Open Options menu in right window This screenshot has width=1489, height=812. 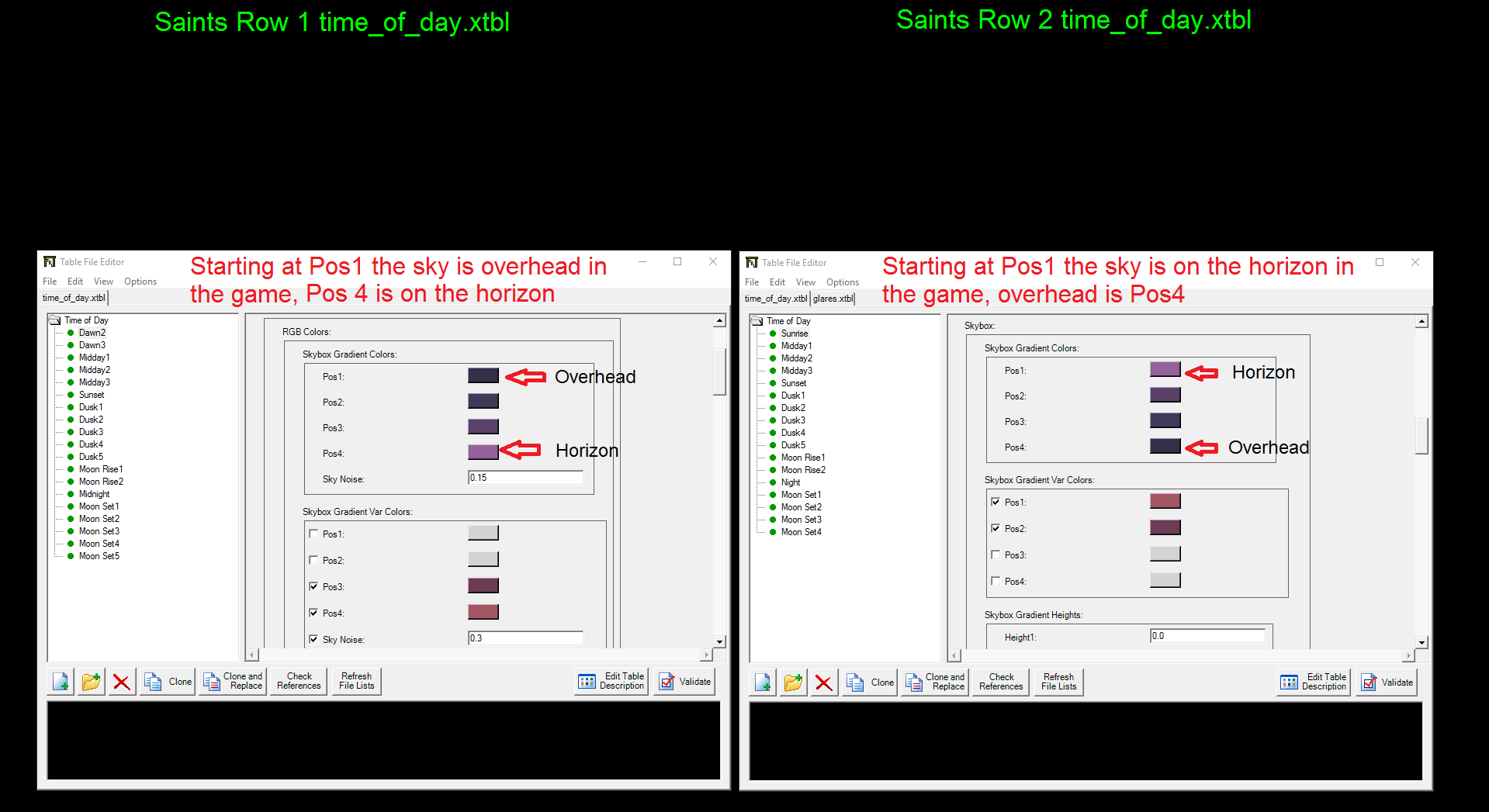(843, 282)
